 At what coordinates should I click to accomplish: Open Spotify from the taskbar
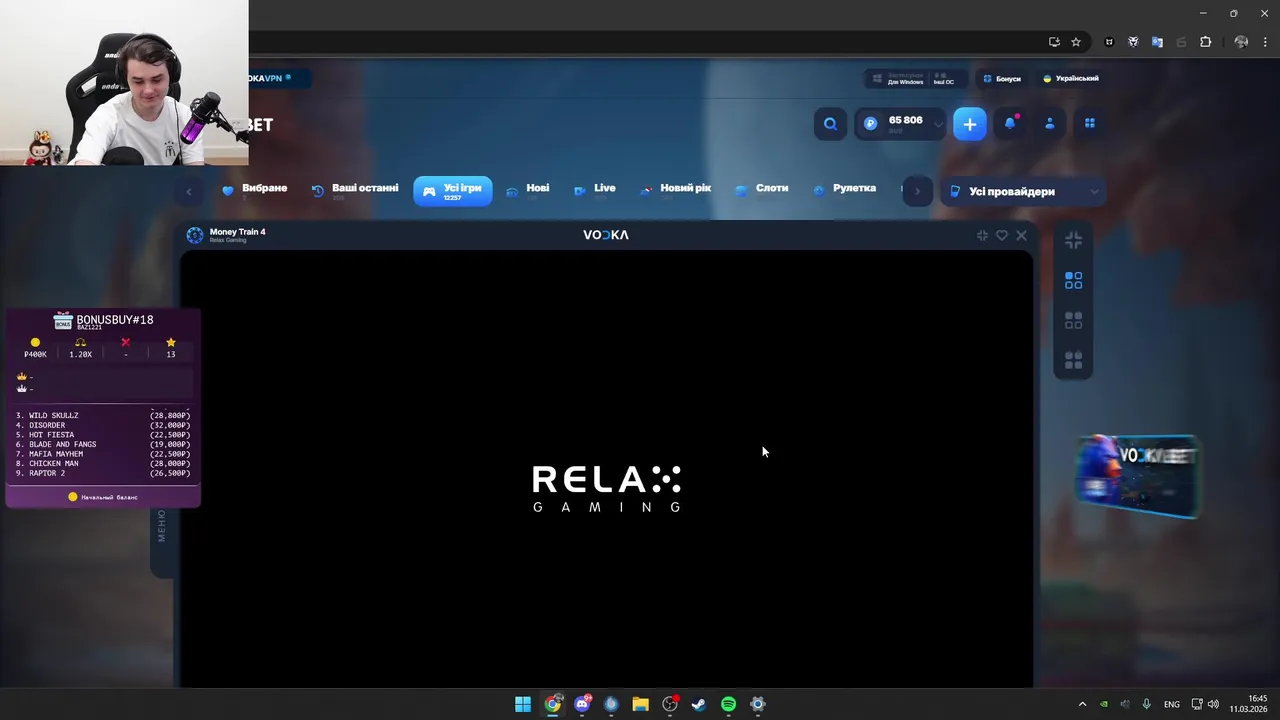pyautogui.click(x=728, y=704)
